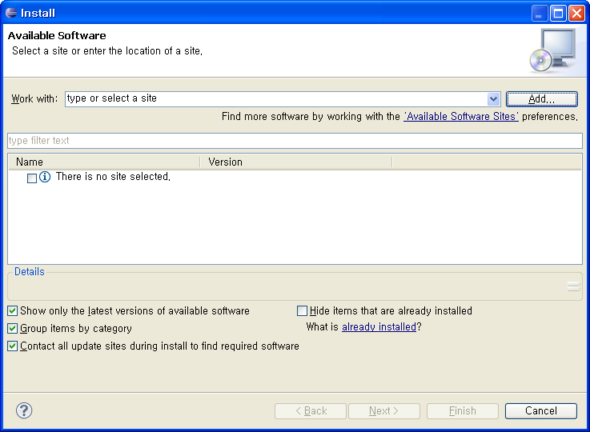Maximize the Install dialog window

pyautogui.click(x=558, y=14)
